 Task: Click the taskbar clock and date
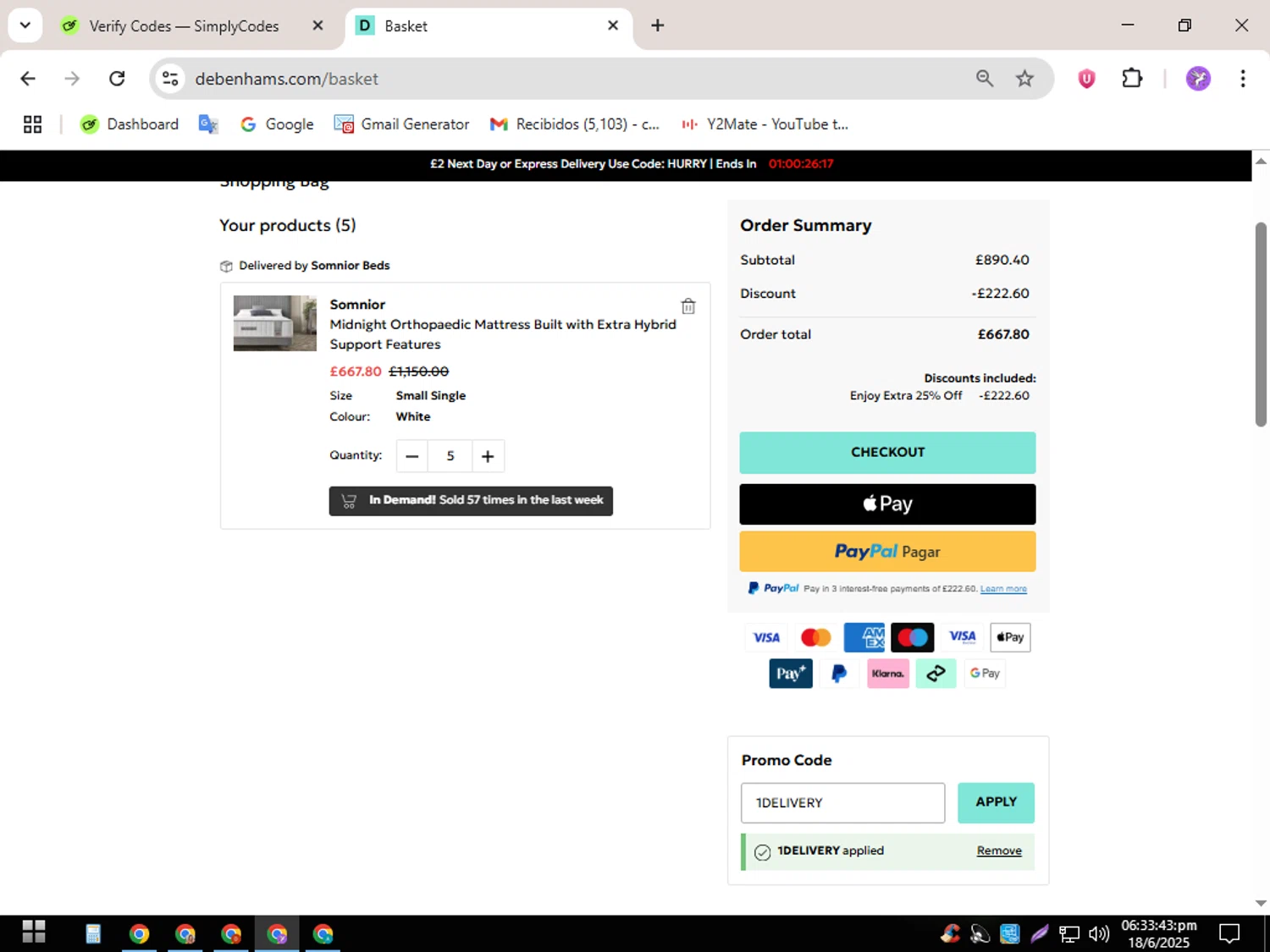1158,933
